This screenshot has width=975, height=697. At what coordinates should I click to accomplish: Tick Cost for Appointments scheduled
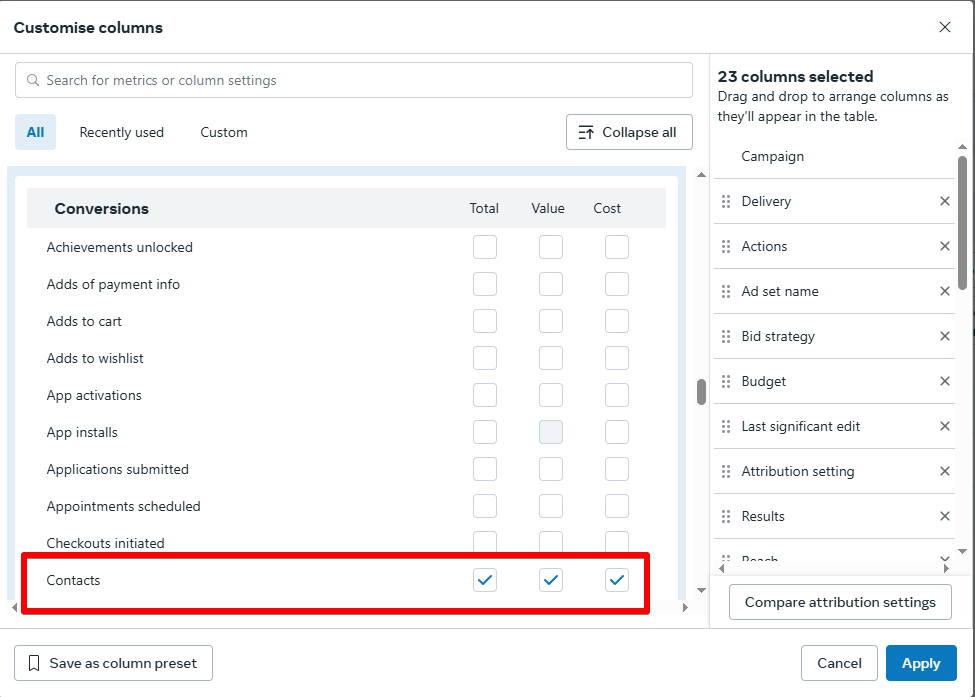coord(617,506)
